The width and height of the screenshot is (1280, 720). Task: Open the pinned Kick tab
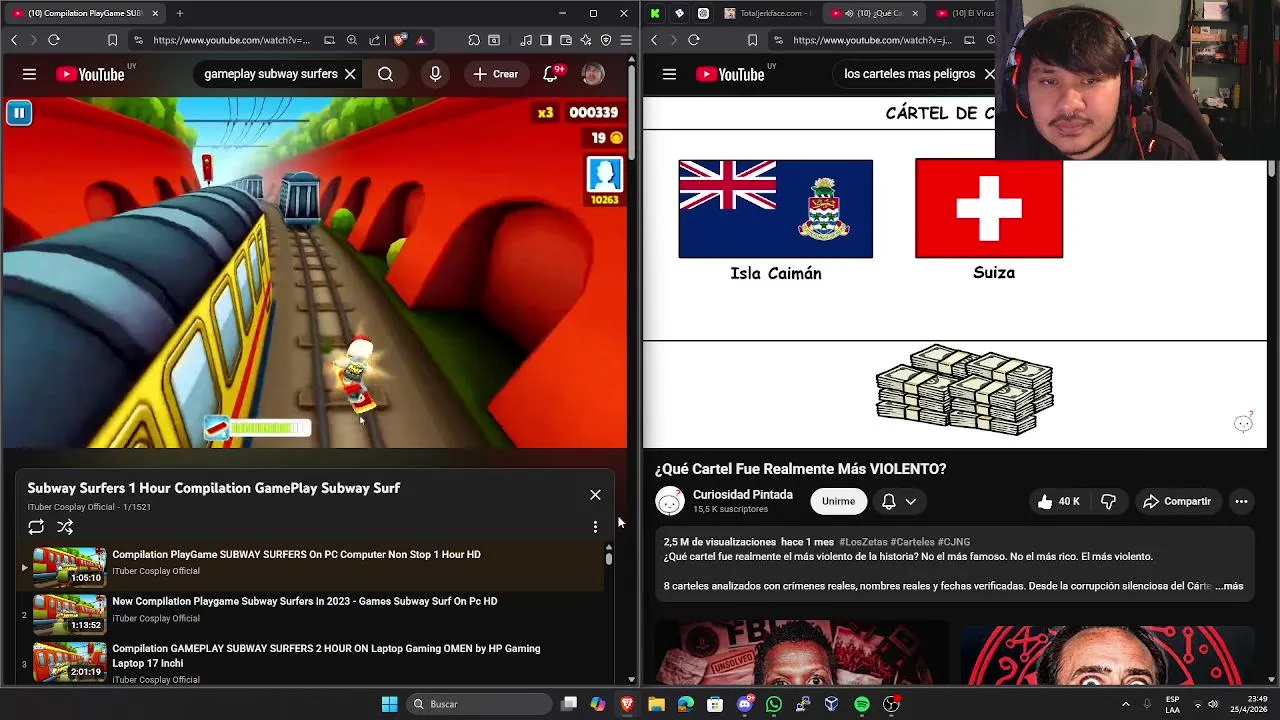(655, 13)
